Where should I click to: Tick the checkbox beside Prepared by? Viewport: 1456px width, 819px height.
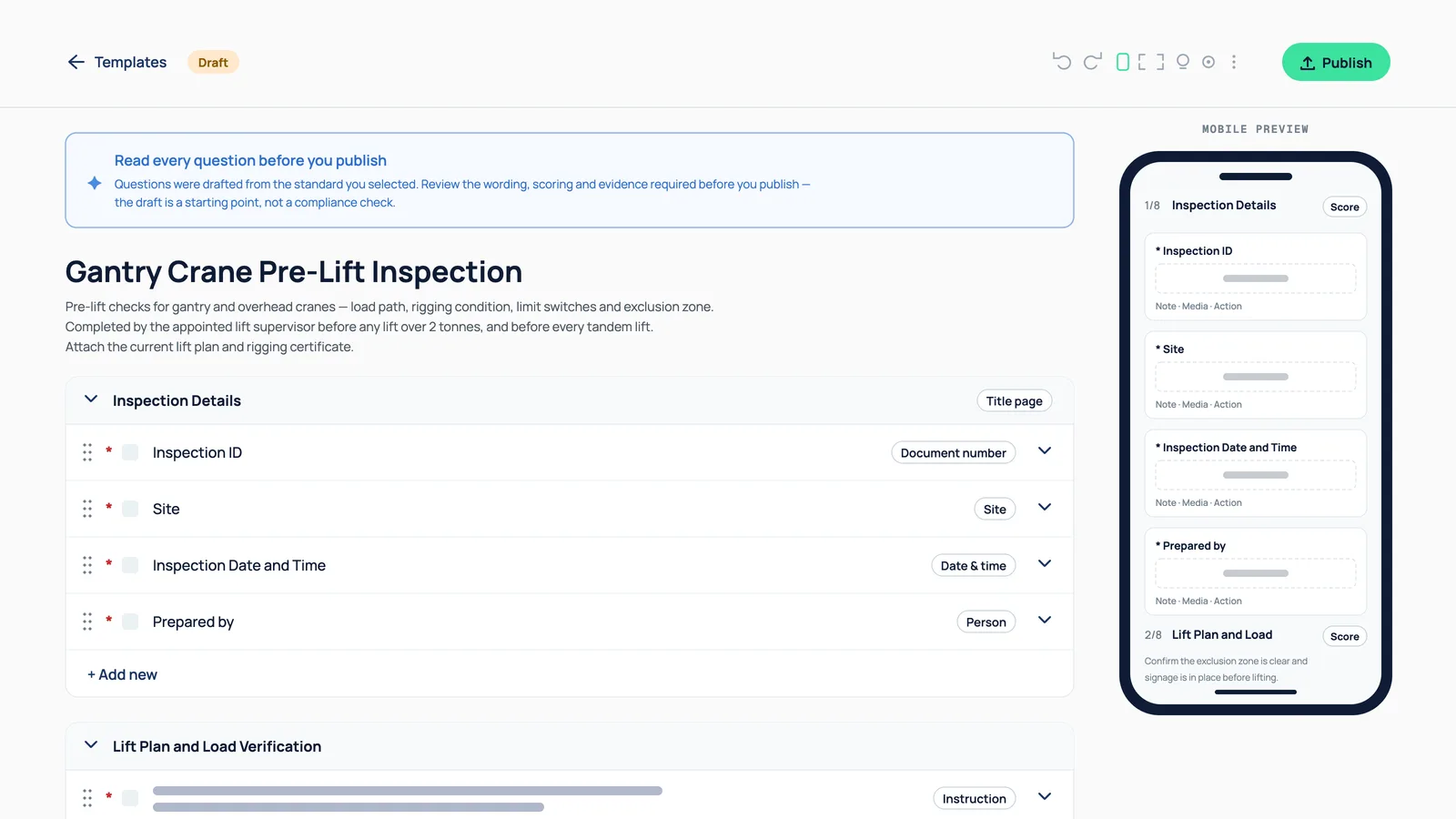point(130,622)
